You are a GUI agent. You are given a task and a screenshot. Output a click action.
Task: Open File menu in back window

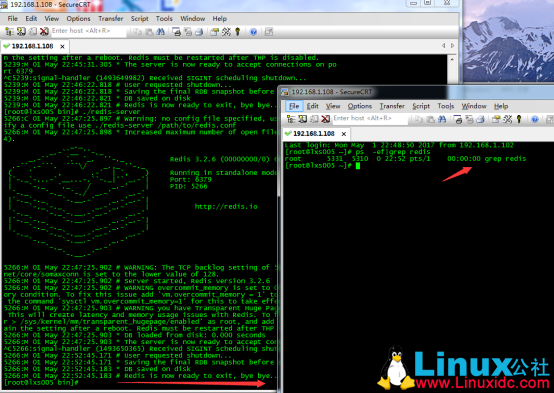pyautogui.click(x=12, y=19)
